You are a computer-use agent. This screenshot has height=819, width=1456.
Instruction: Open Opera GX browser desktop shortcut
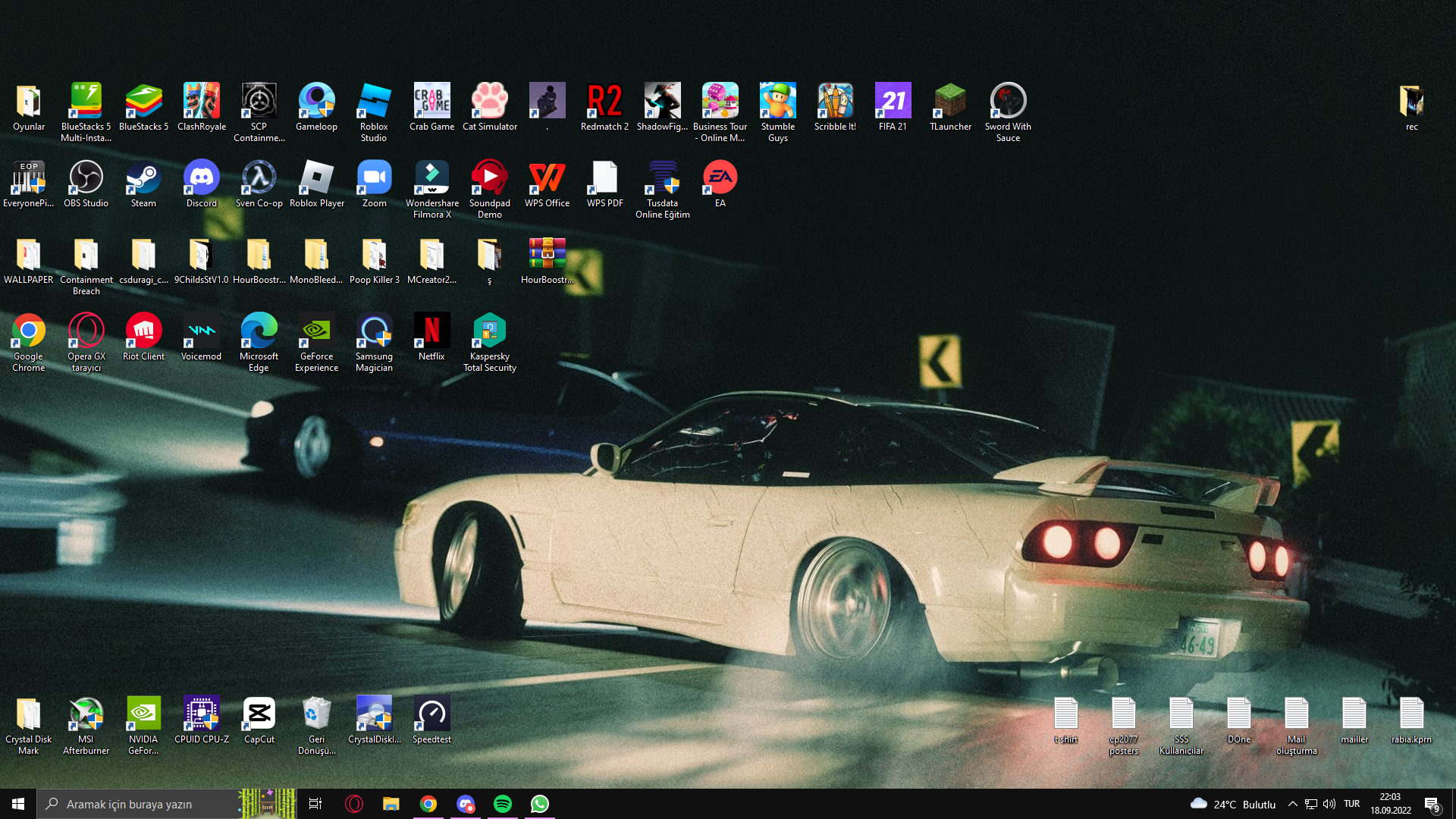point(86,342)
